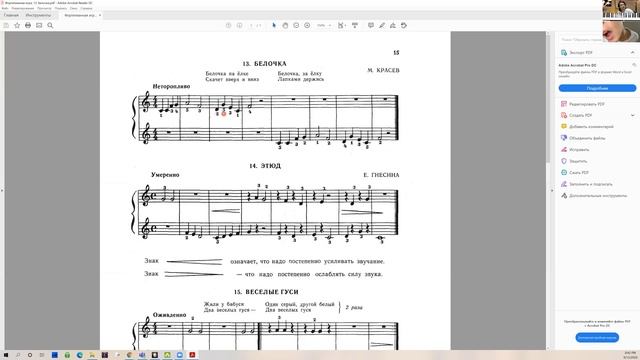Viewport: 640px width, 360px height.
Task: Open the Редактирование menu
Action: 22,8
